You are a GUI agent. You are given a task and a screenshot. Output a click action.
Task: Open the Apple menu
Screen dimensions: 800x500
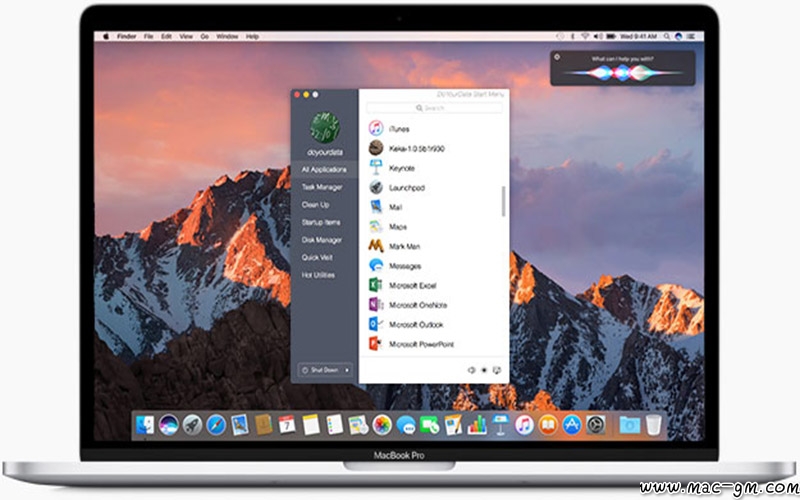106,36
